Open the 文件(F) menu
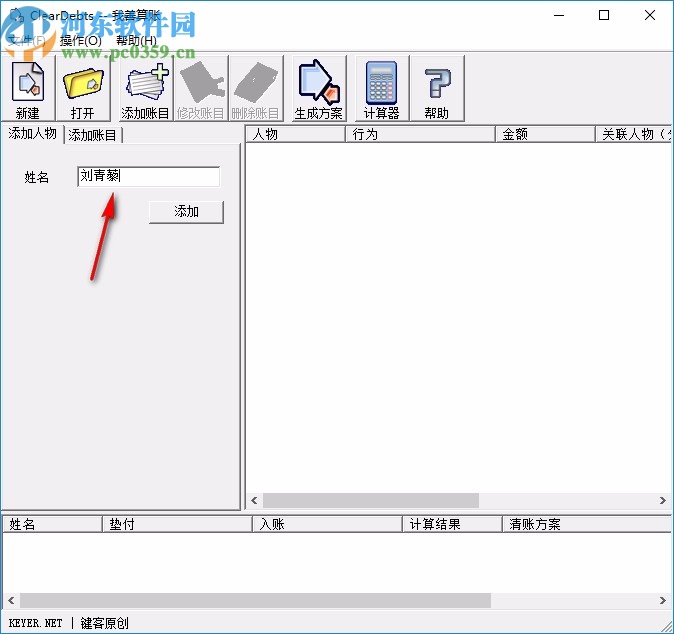The height and width of the screenshot is (634, 674). (x=27, y=41)
